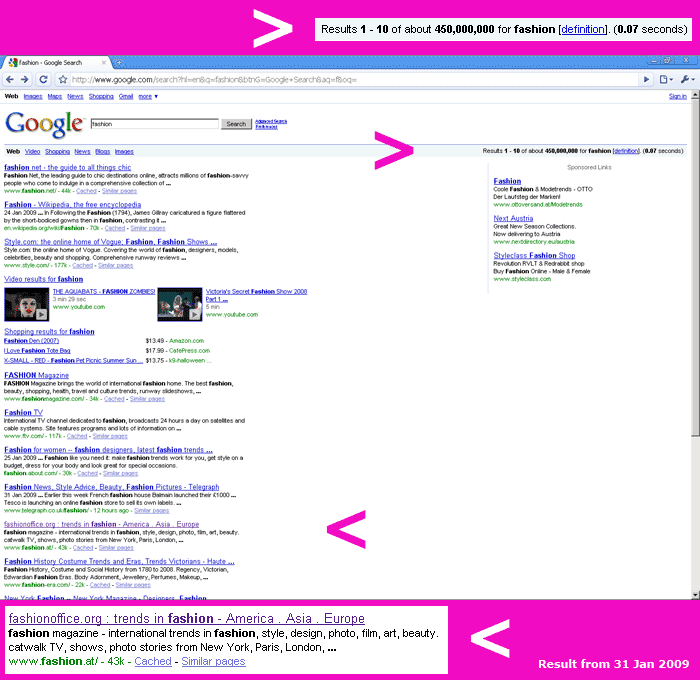This screenshot has height=680, width=700.
Task: Open 'Fashion TV' search result
Action: click(24, 413)
